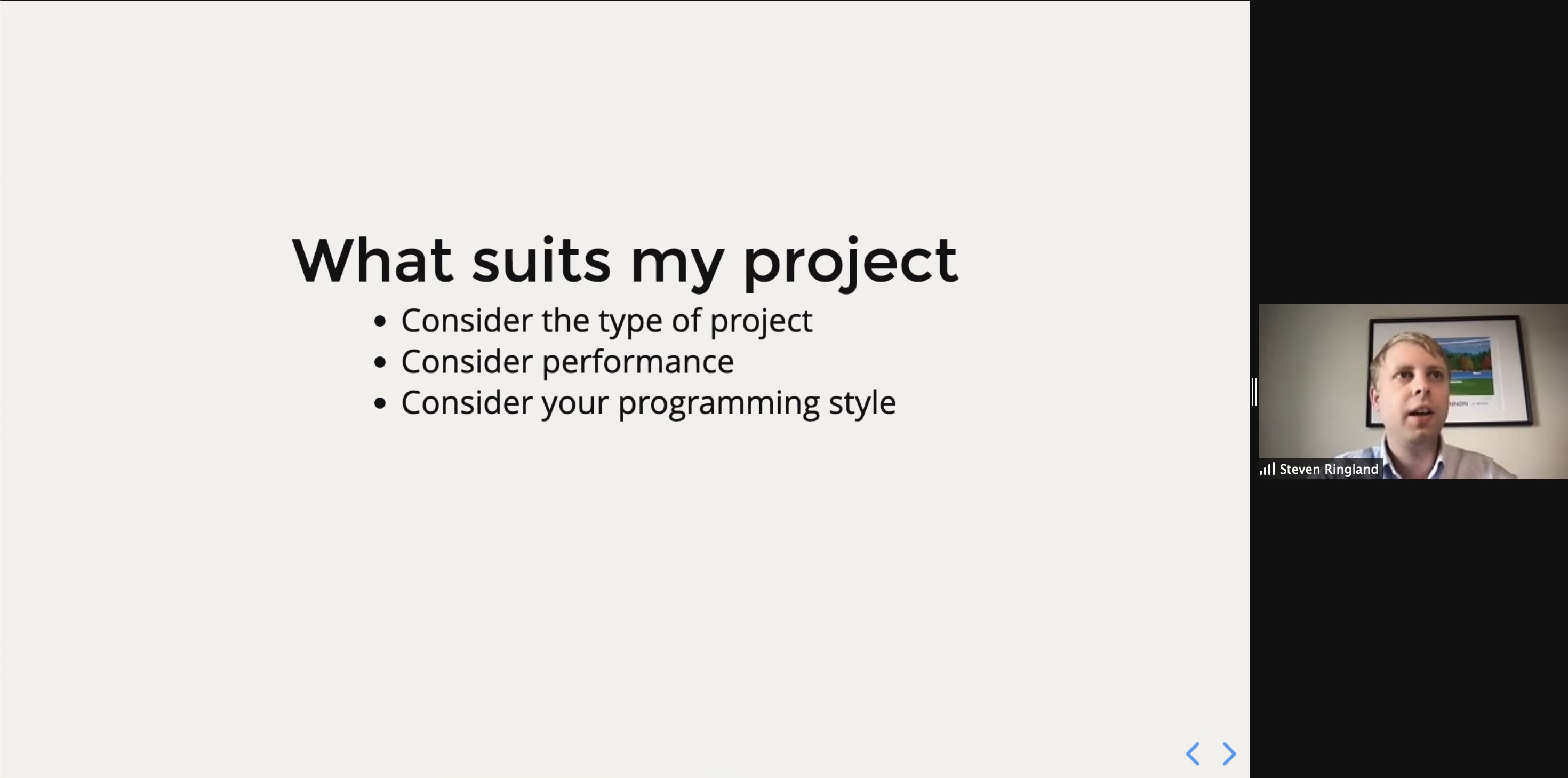The image size is (1568, 778).
Task: Click the second bullet point dot
Action: 380,362
